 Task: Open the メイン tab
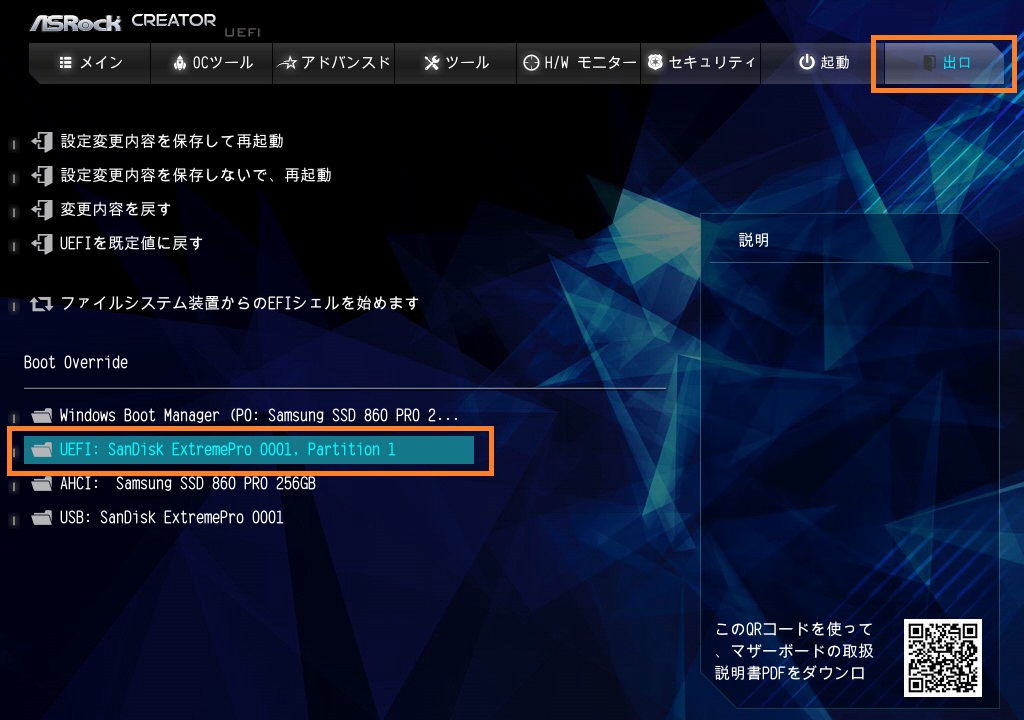tap(90, 63)
